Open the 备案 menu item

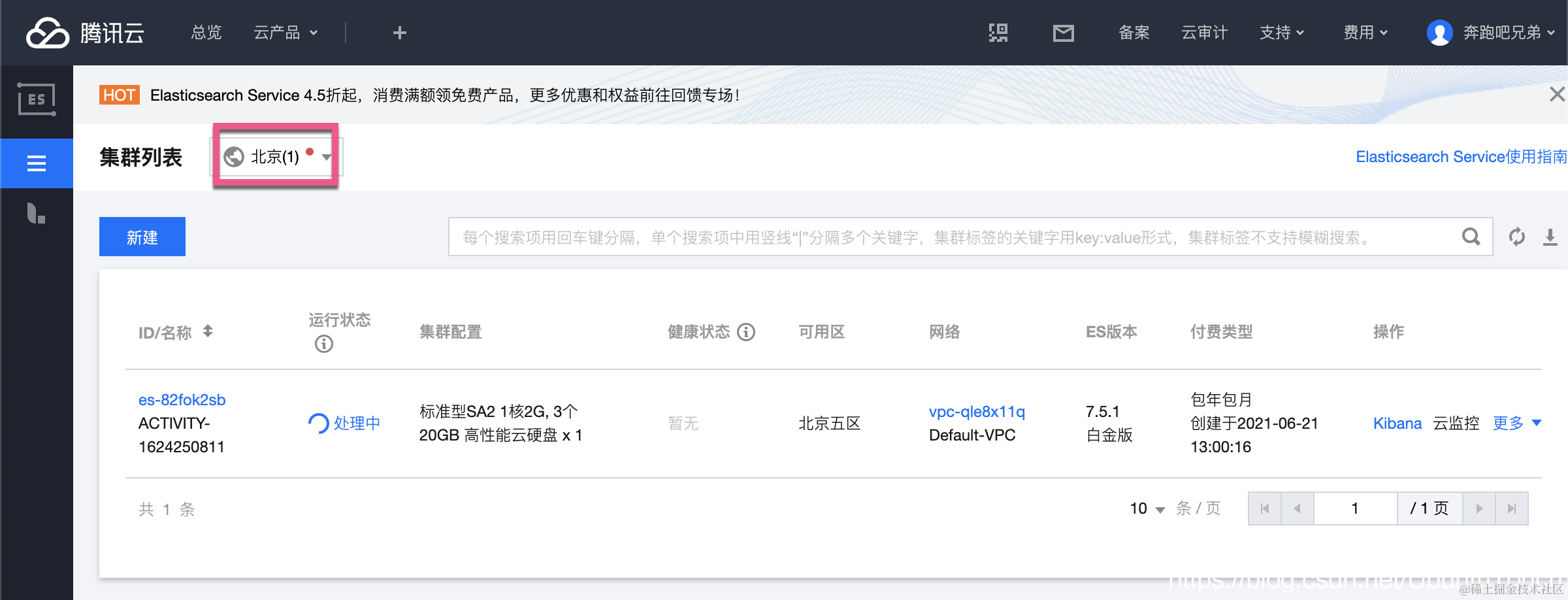pos(1134,33)
